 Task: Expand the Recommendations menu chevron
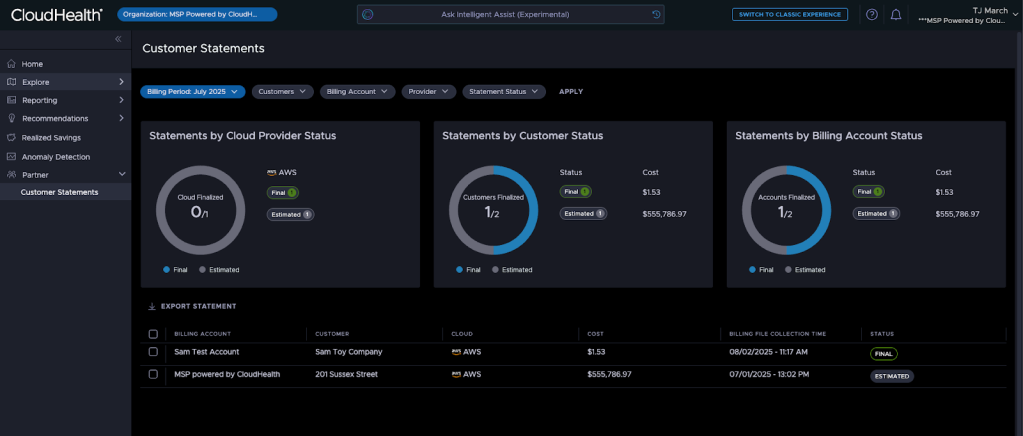[121, 119]
